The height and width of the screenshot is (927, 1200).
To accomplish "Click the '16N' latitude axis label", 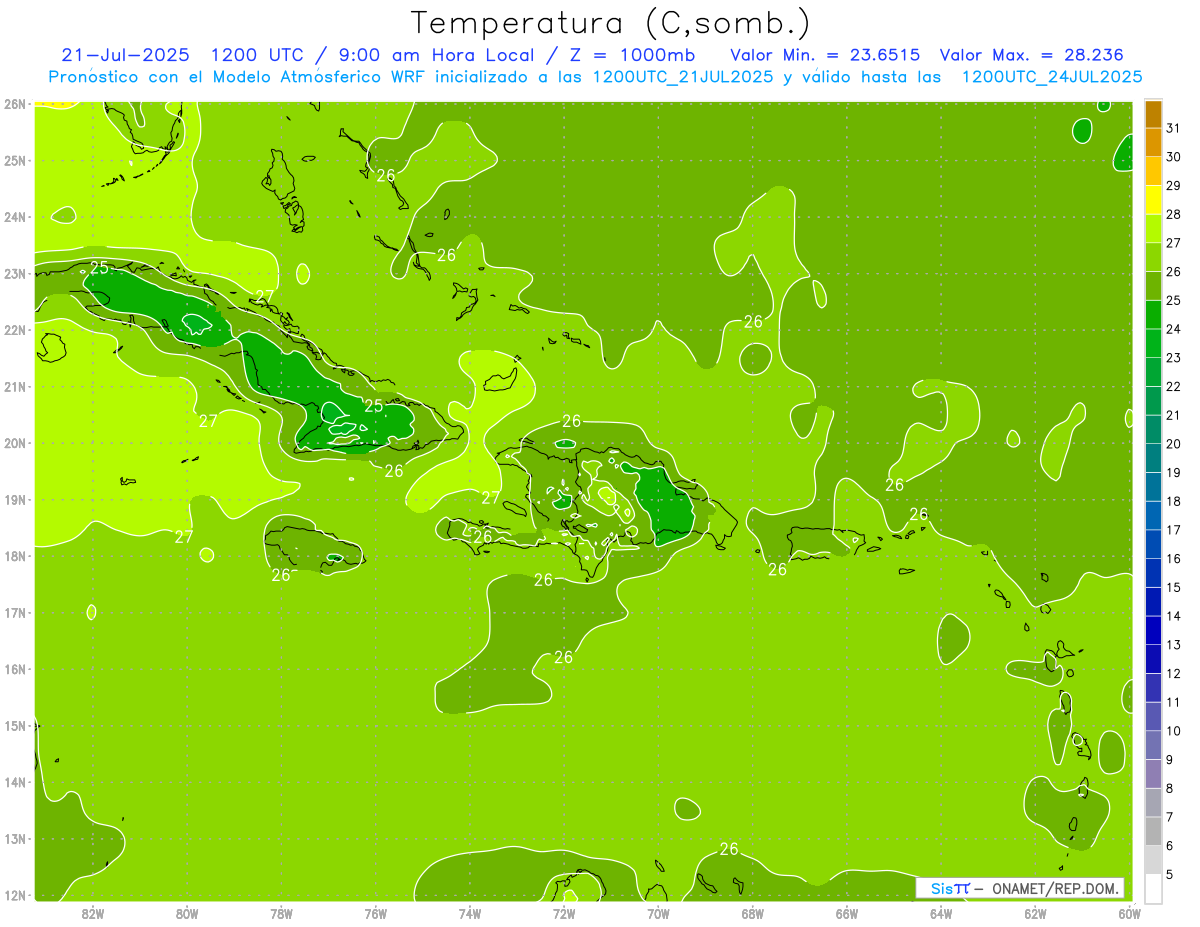I will pyautogui.click(x=14, y=669).
